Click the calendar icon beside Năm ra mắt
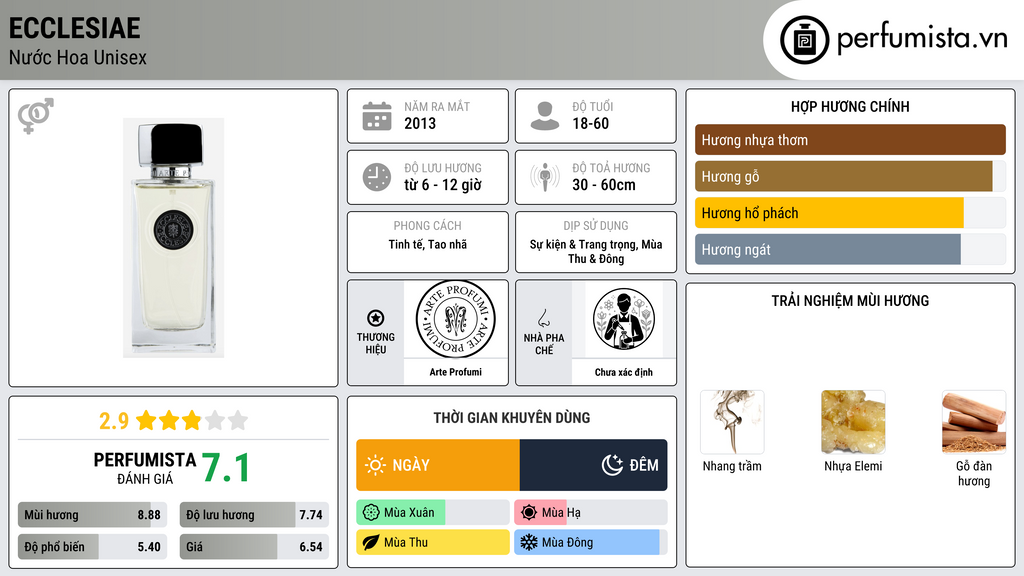This screenshot has height=576, width=1024. coord(377,116)
